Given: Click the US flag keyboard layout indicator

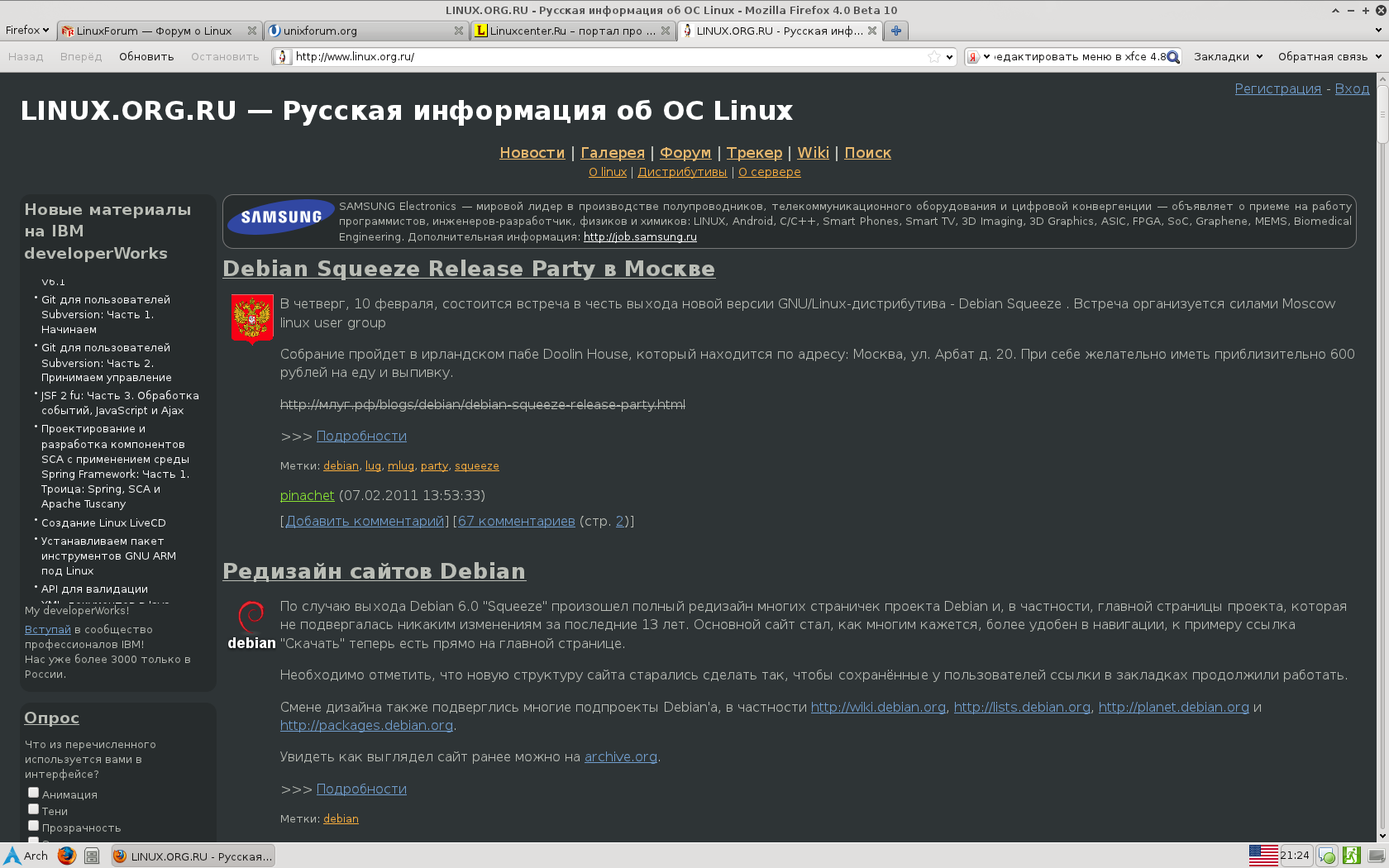Looking at the screenshot, I should point(1263,856).
